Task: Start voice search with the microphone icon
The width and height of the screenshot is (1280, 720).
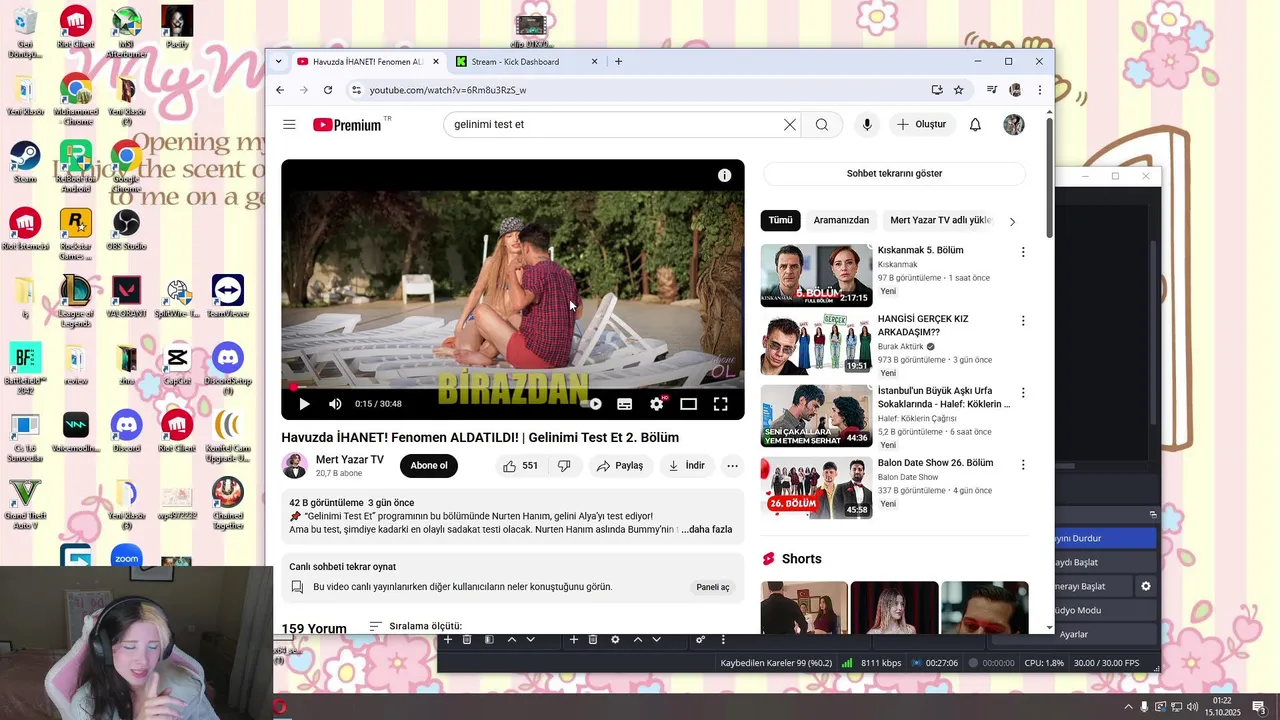Action: (867, 125)
